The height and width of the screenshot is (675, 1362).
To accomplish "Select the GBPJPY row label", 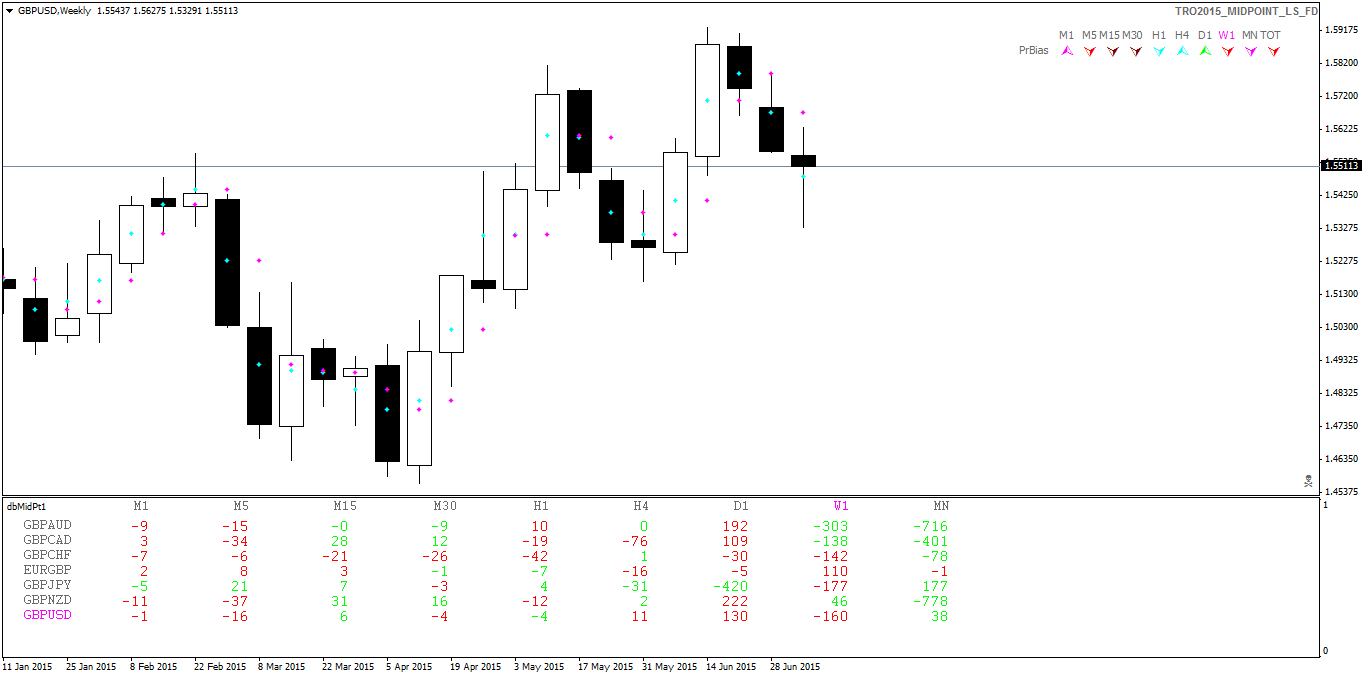I will coord(47,585).
